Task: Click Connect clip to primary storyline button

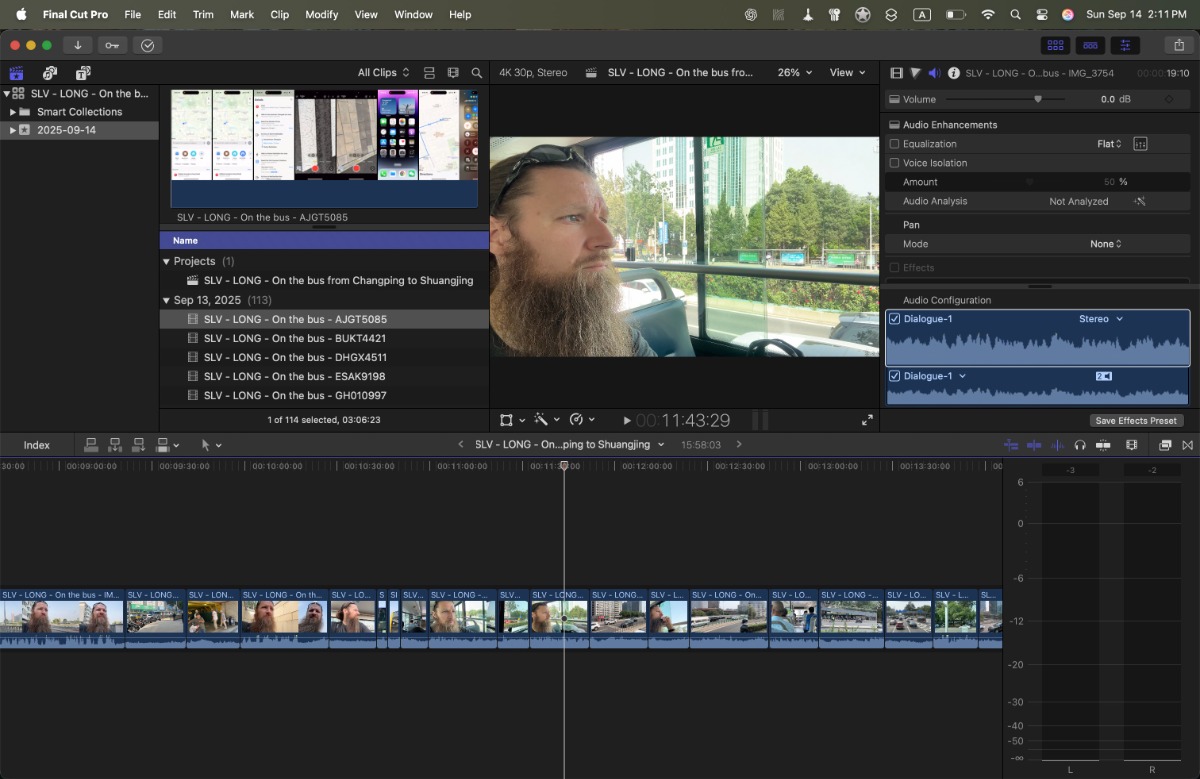Action: pyautogui.click(x=91, y=445)
